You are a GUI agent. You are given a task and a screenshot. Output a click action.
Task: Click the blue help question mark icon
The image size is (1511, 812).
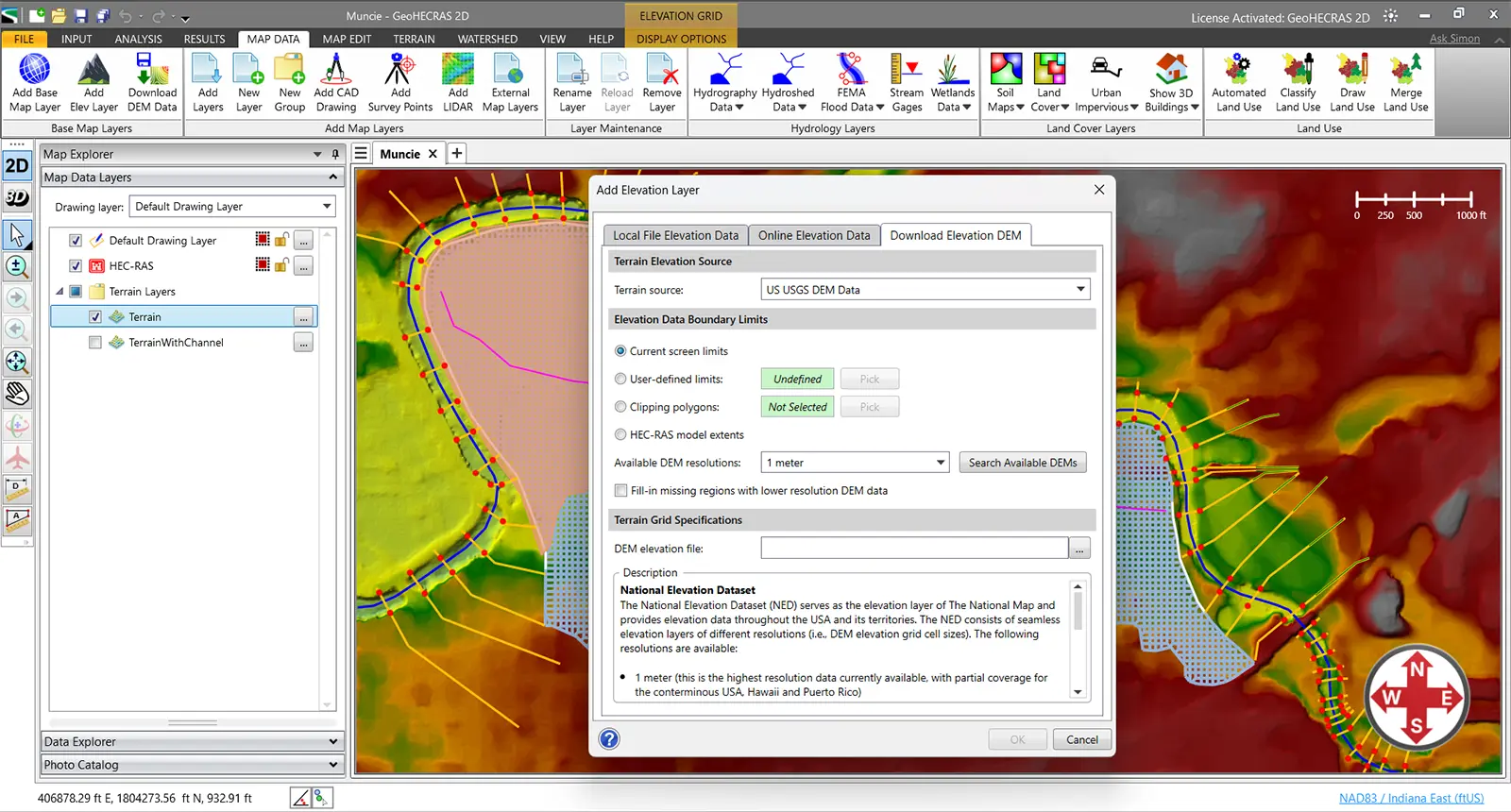pos(609,739)
